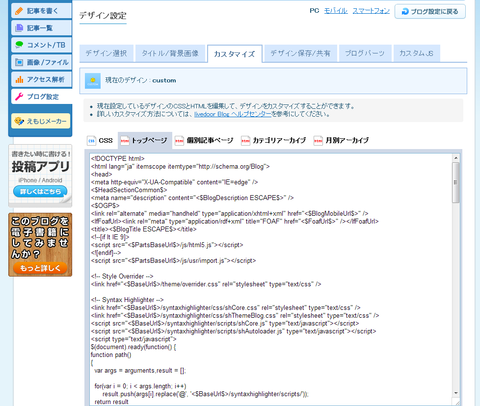
Task: Click the 投稿アプリ banner title
Action: click(x=41, y=166)
